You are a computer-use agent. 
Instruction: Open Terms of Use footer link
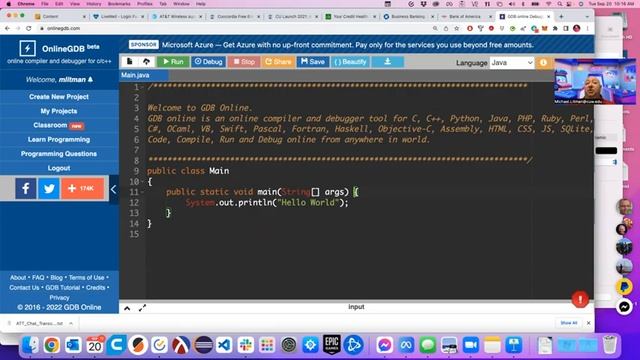point(86,278)
